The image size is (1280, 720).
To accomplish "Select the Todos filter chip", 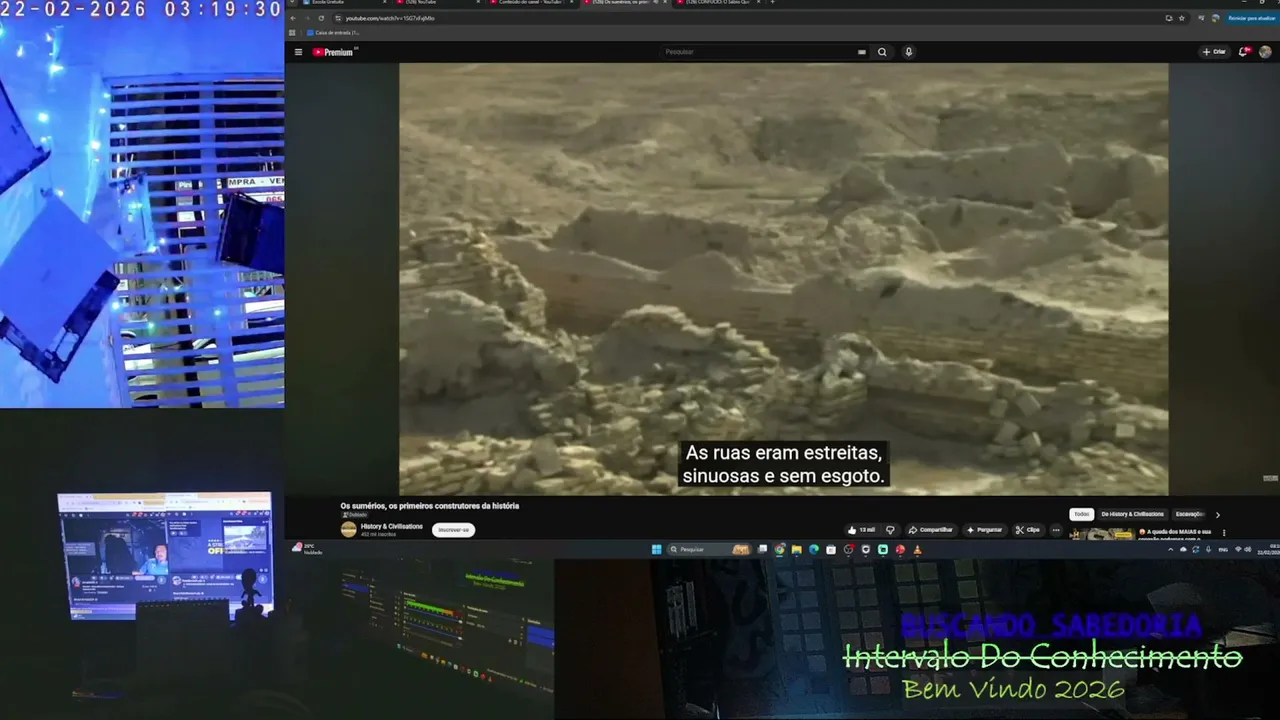I will (x=1081, y=514).
